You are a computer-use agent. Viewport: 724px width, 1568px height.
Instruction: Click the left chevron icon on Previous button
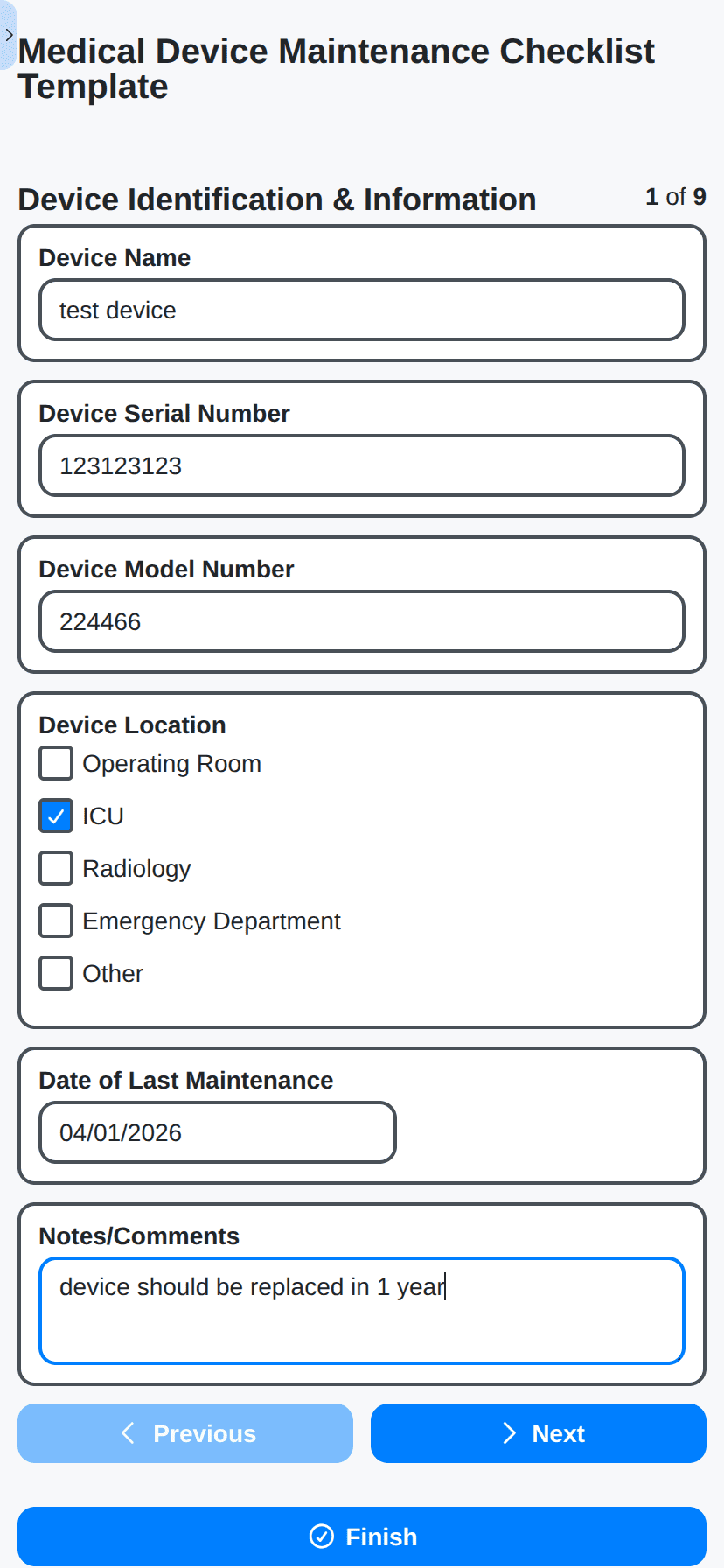(128, 1433)
